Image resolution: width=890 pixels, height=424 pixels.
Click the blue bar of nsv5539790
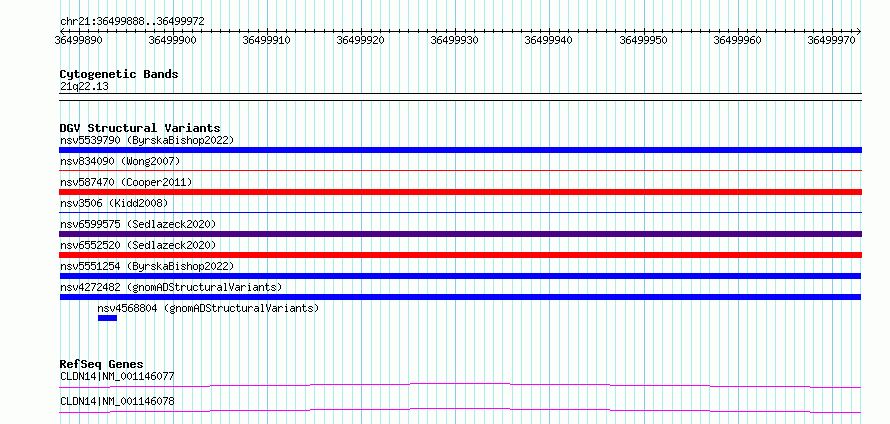[x=460, y=150]
